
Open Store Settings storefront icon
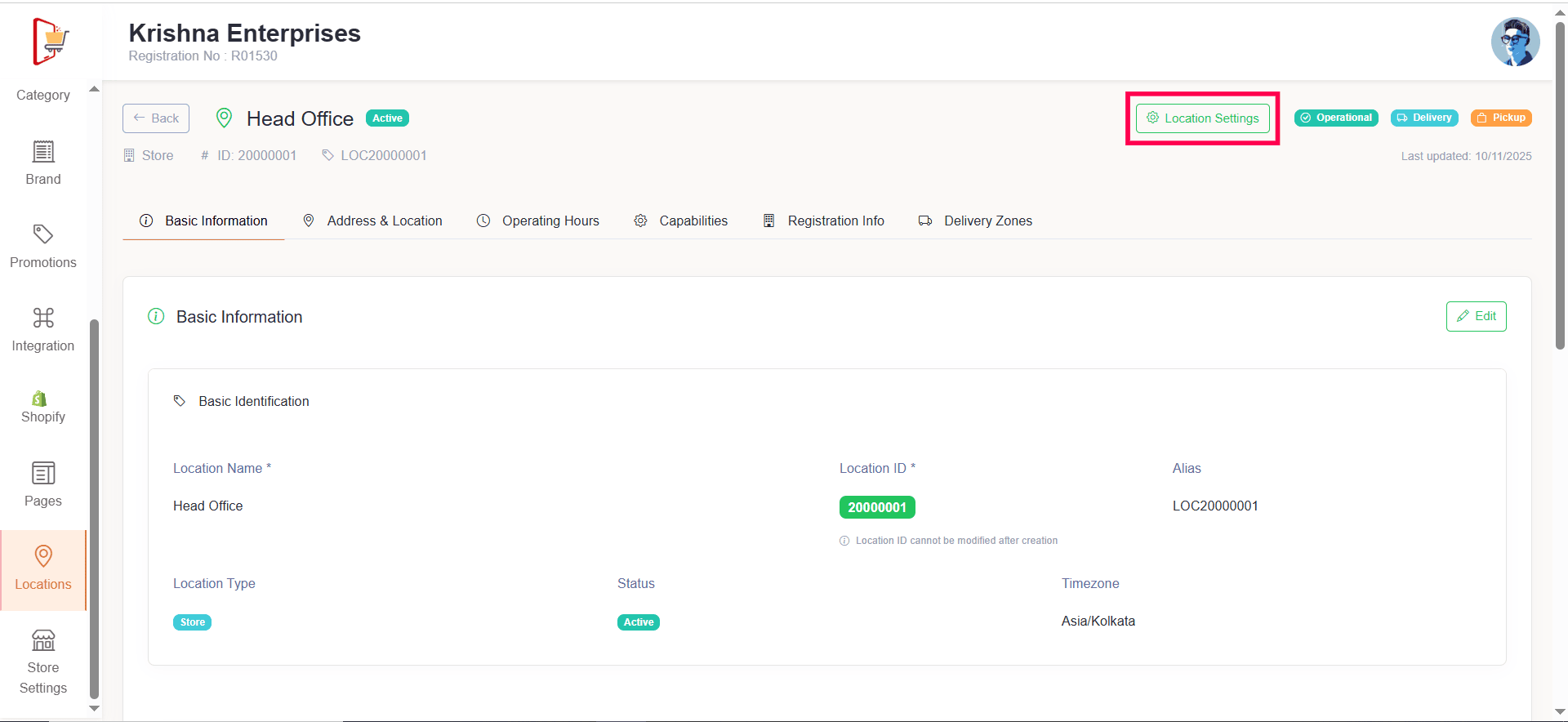(x=43, y=640)
